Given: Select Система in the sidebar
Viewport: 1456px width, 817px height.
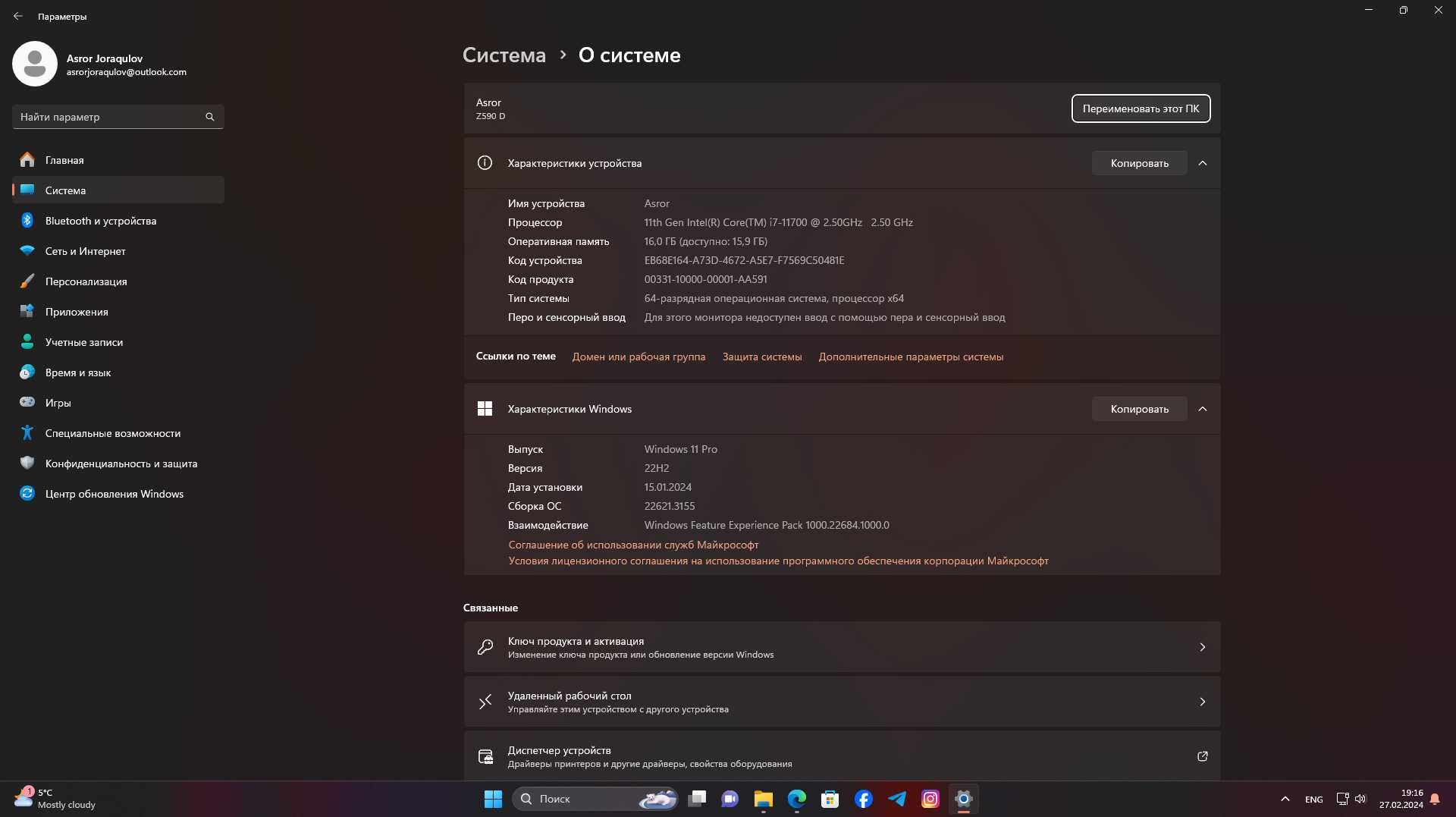Looking at the screenshot, I should 118,190.
